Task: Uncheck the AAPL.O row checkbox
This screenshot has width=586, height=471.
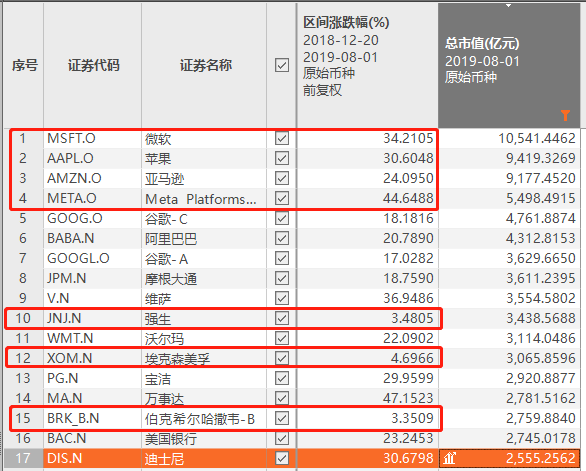Action: 282,158
